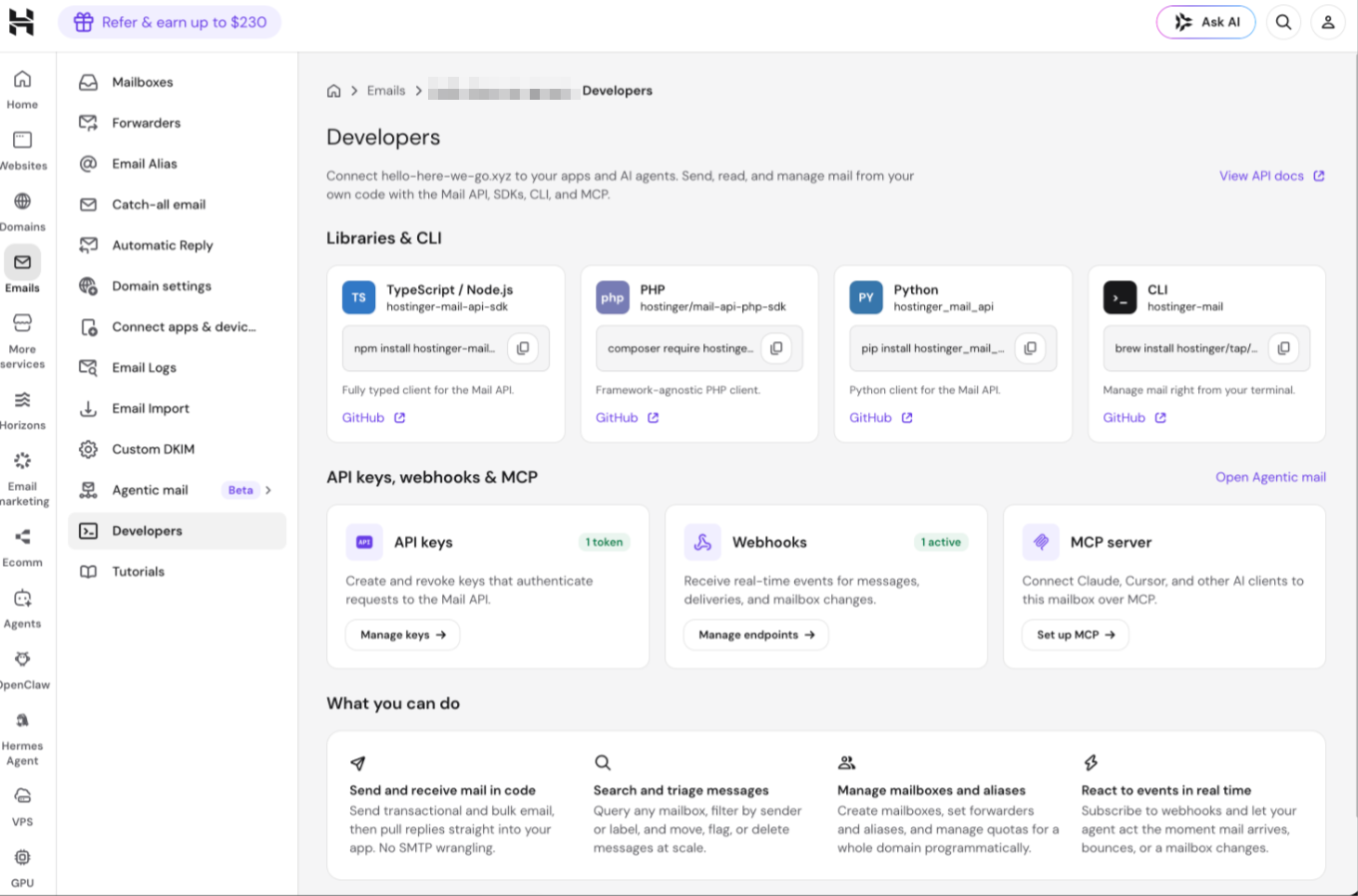
Task: Select Developers in the sidebar
Action: [177, 531]
